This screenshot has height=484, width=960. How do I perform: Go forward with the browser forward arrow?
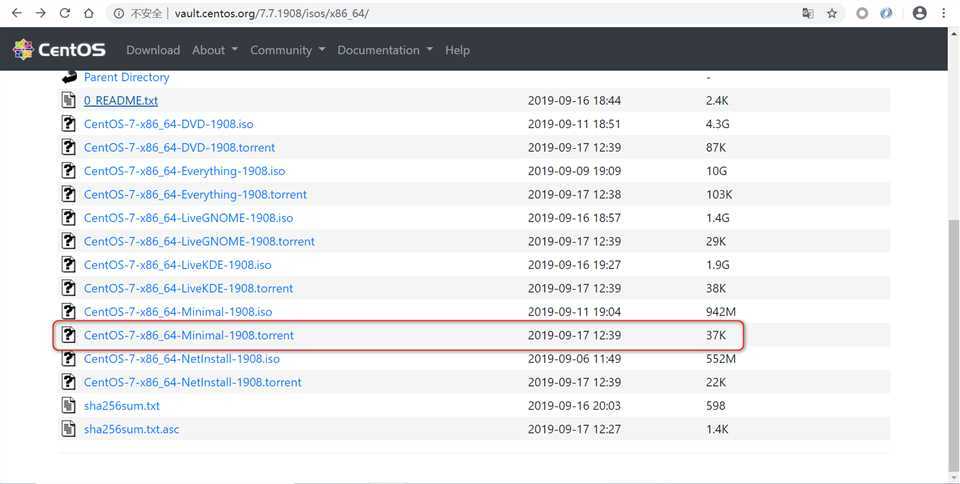pos(40,13)
